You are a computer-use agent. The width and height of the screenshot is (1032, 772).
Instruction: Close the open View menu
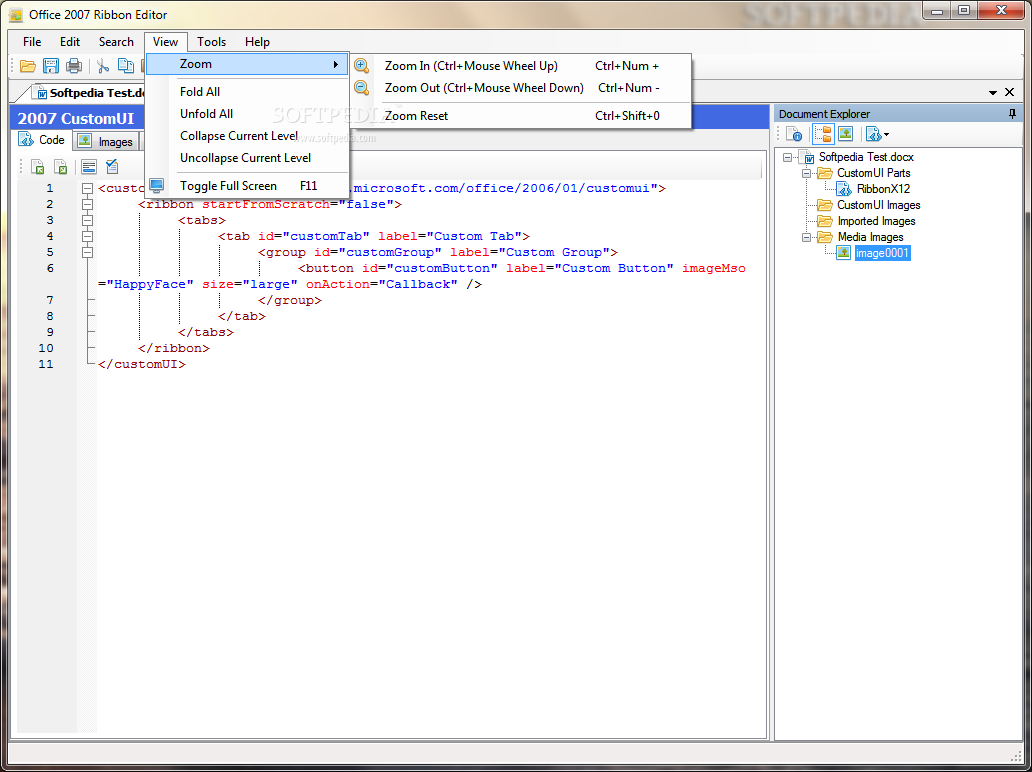coord(165,41)
